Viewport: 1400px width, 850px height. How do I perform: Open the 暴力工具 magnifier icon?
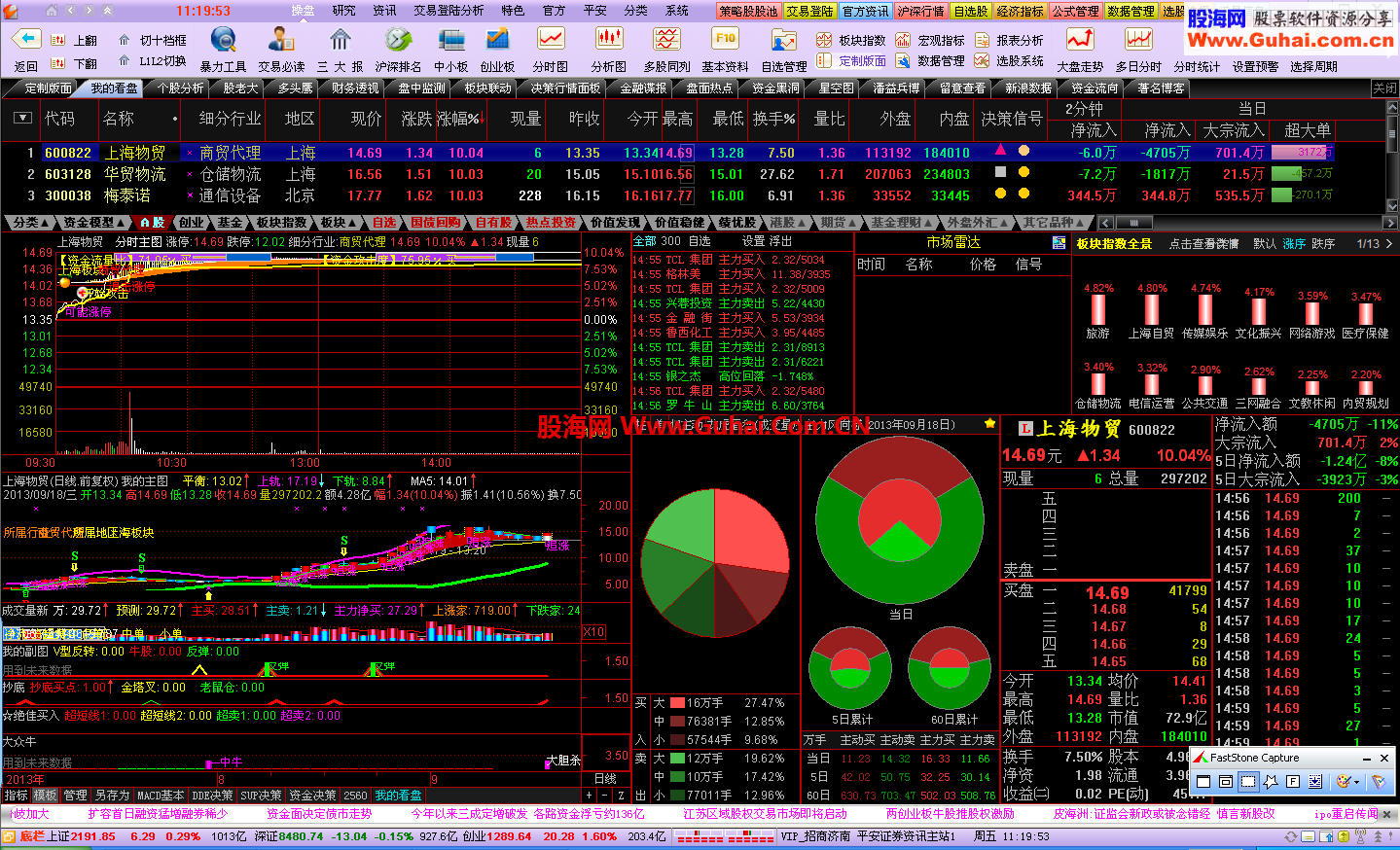tap(223, 40)
